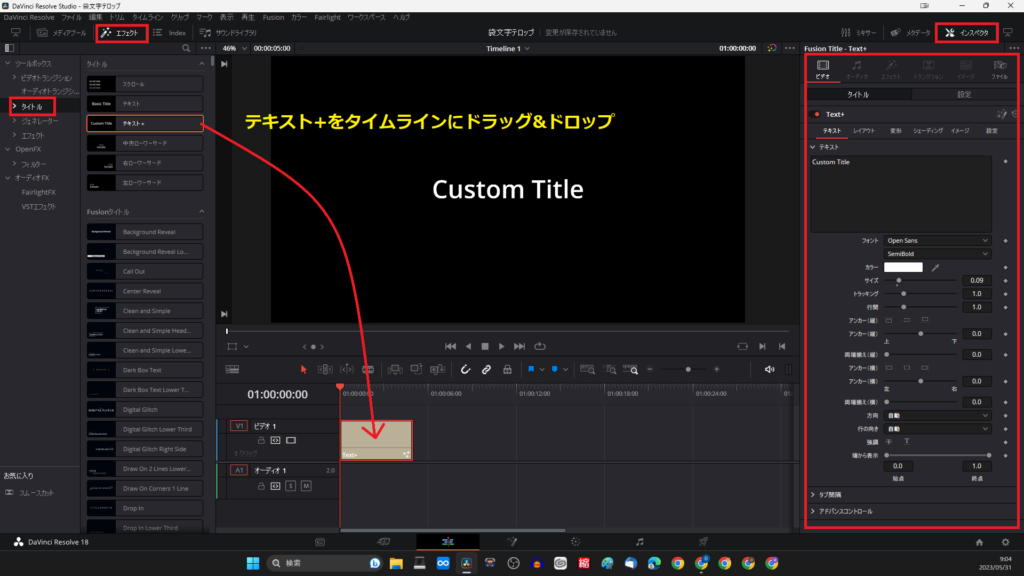This screenshot has width=1024, height=576.
Task: Activate the Trim edit mode tool
Action: (x=325, y=370)
